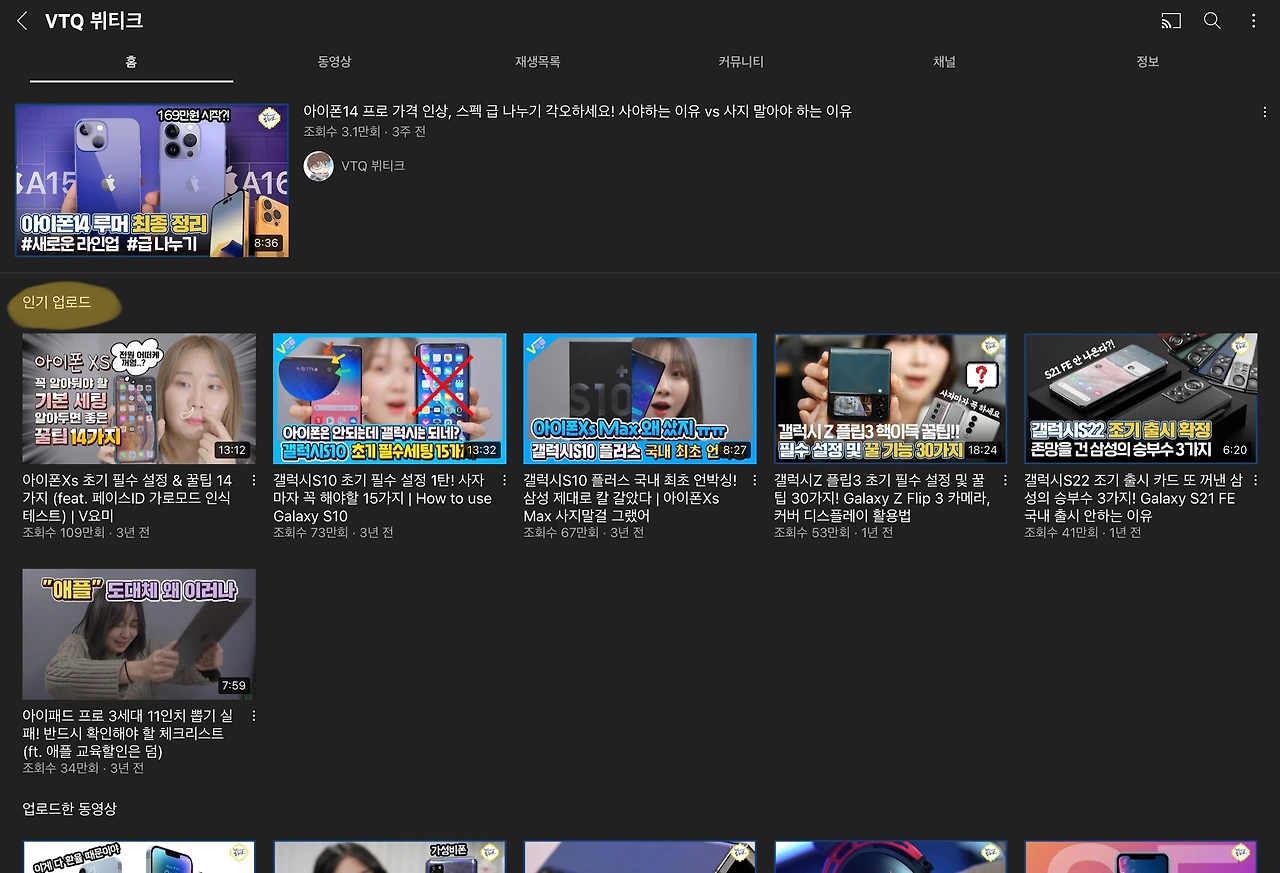Open the 갤럭시S10 플러스 국내 최초 언박싱 title
Screen dimensions: 1280x873
630,498
